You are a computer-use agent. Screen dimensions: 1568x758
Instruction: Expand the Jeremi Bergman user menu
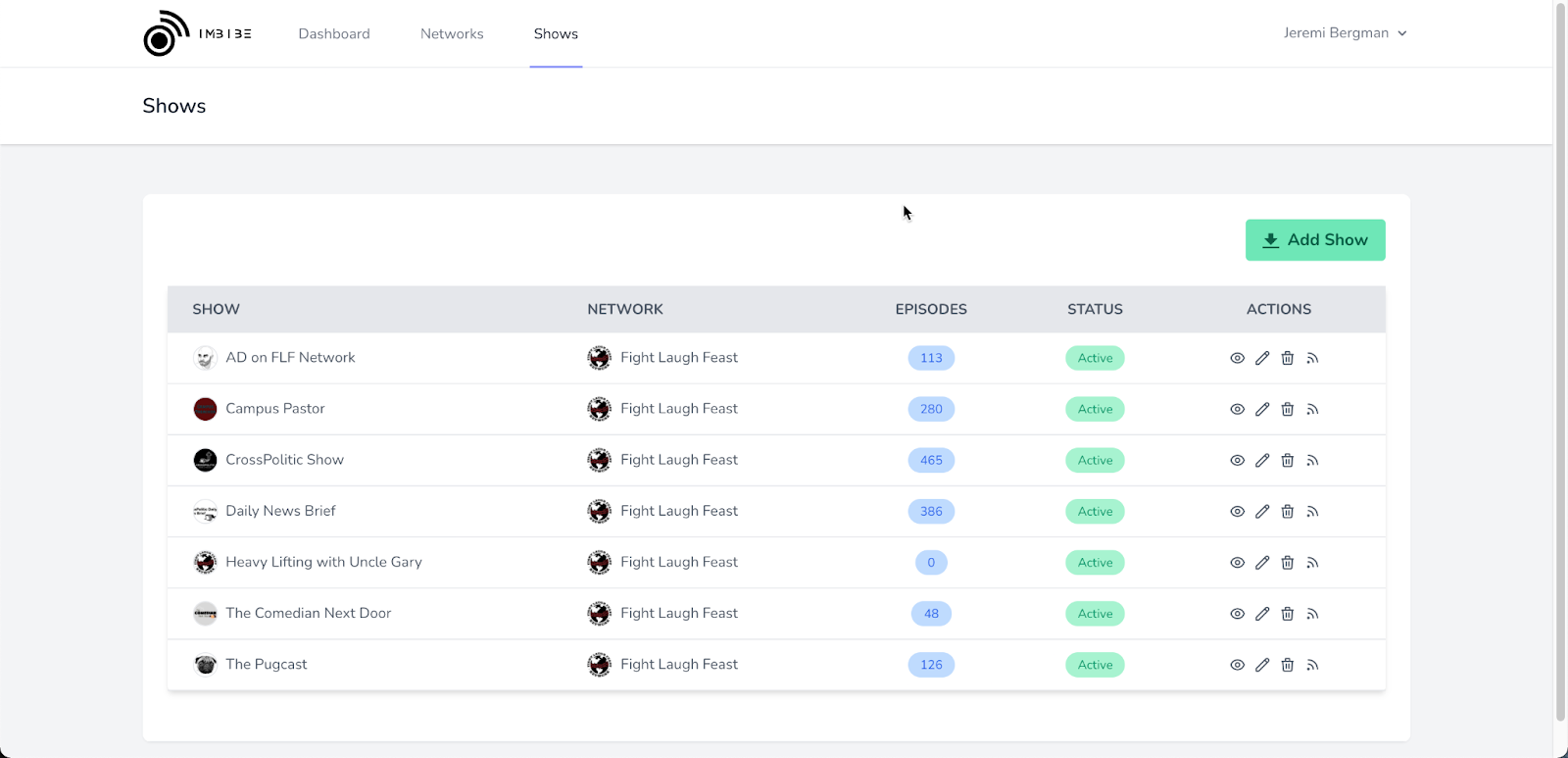click(x=1346, y=32)
